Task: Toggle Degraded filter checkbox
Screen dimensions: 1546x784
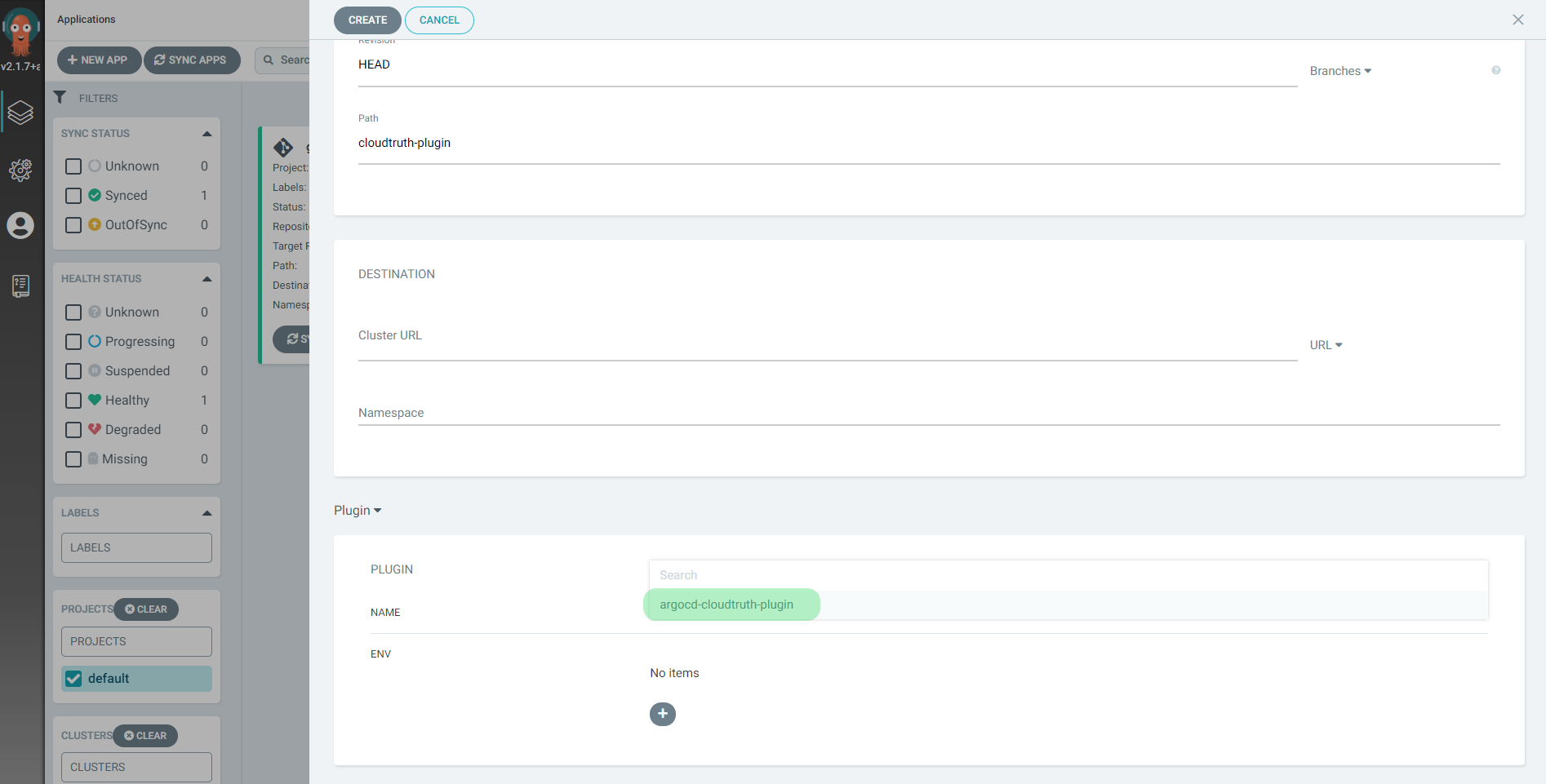Action: click(x=73, y=430)
